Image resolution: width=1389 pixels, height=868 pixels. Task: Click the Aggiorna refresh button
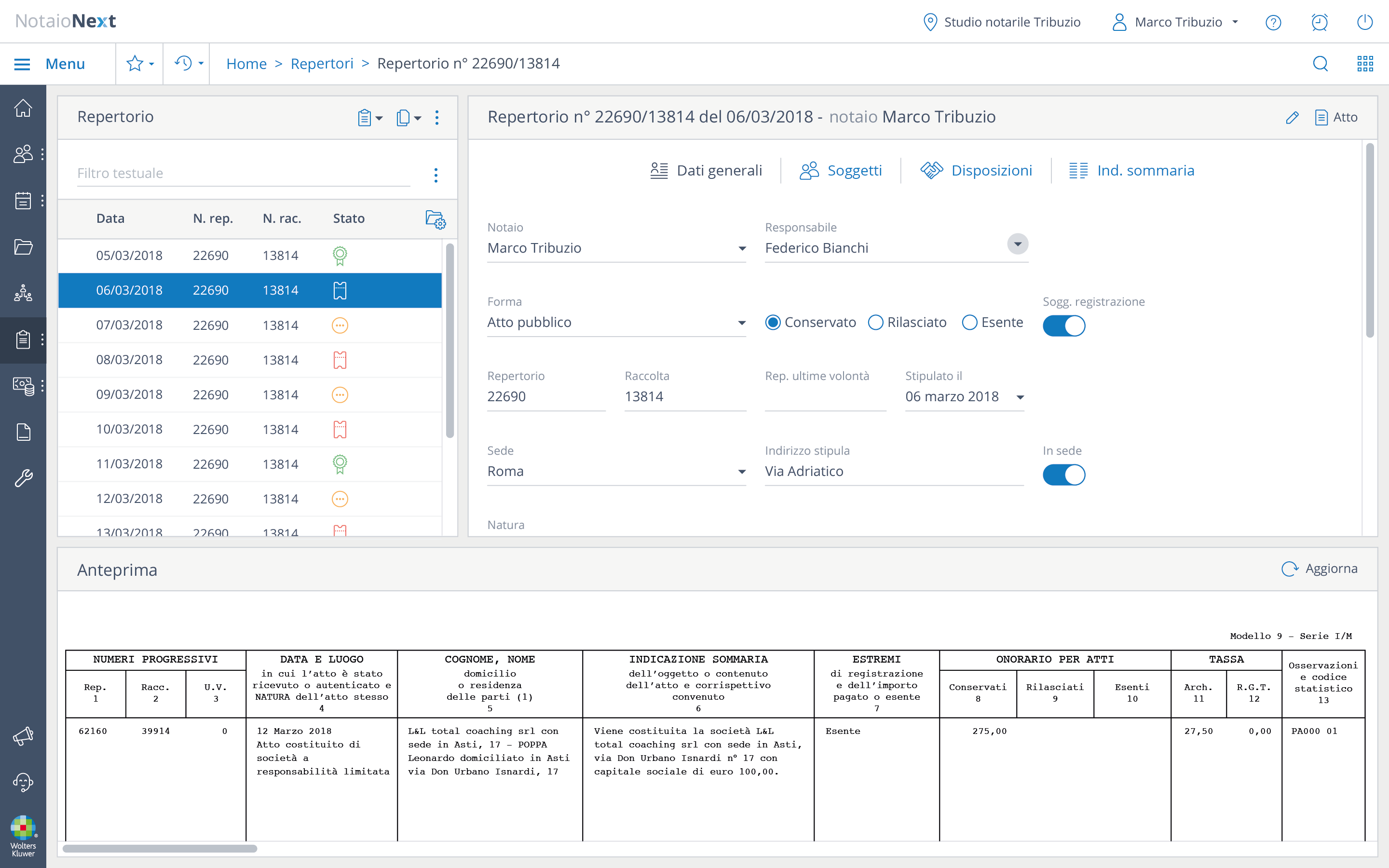point(1320,569)
